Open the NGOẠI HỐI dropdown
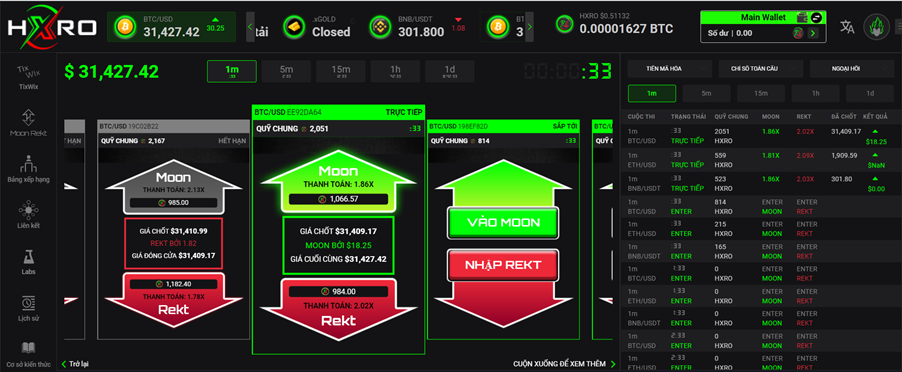The height and width of the screenshot is (372, 902). [x=852, y=68]
